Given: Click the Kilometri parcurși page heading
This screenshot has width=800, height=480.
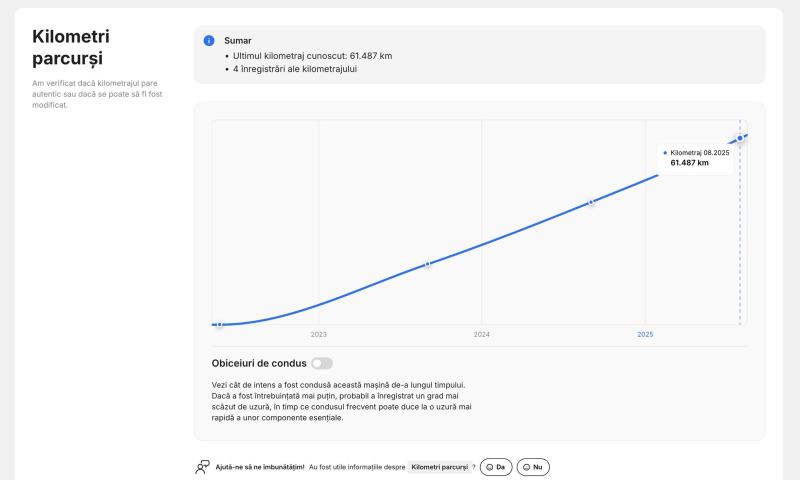Looking at the screenshot, I should [x=68, y=47].
